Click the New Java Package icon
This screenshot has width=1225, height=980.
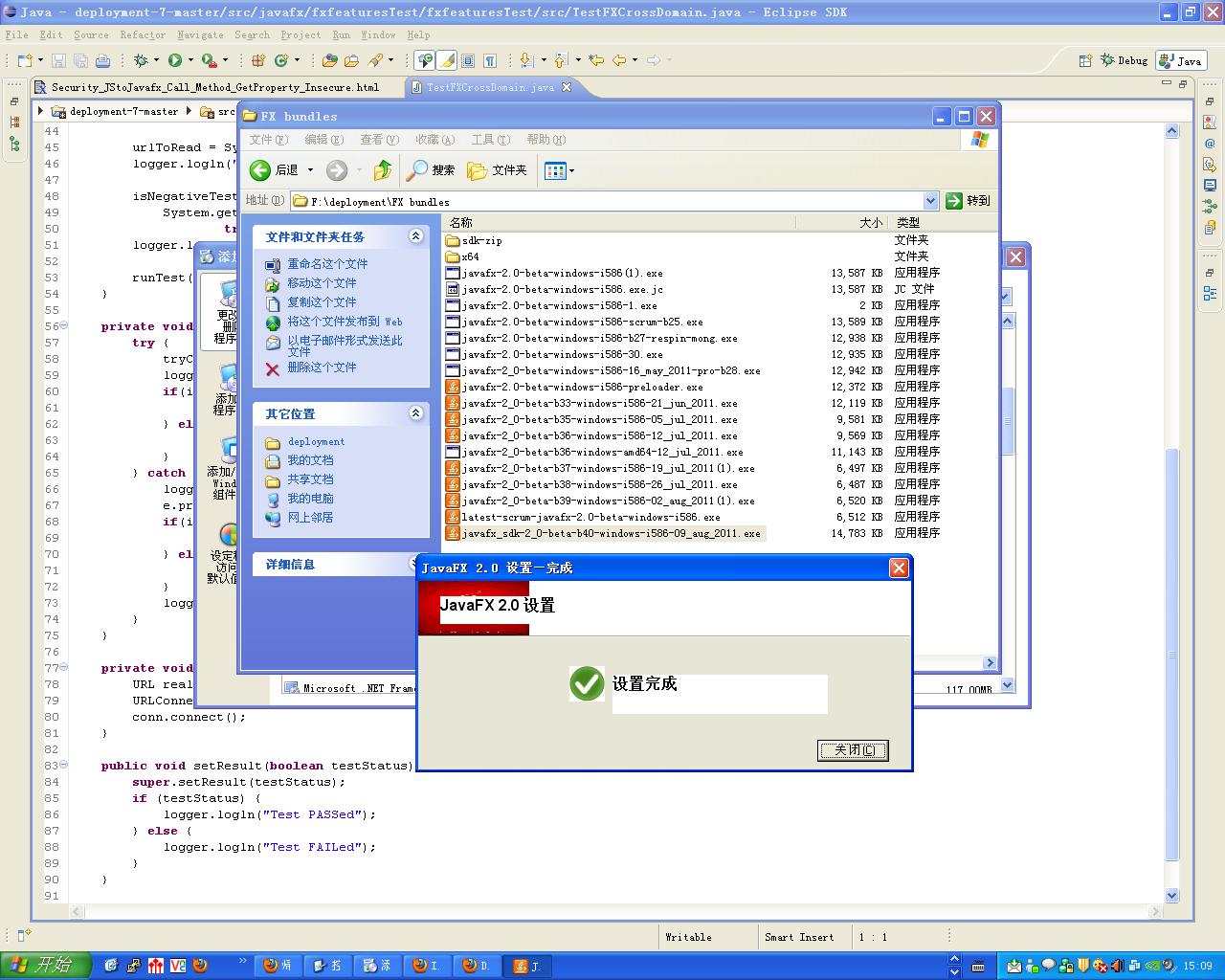257,60
